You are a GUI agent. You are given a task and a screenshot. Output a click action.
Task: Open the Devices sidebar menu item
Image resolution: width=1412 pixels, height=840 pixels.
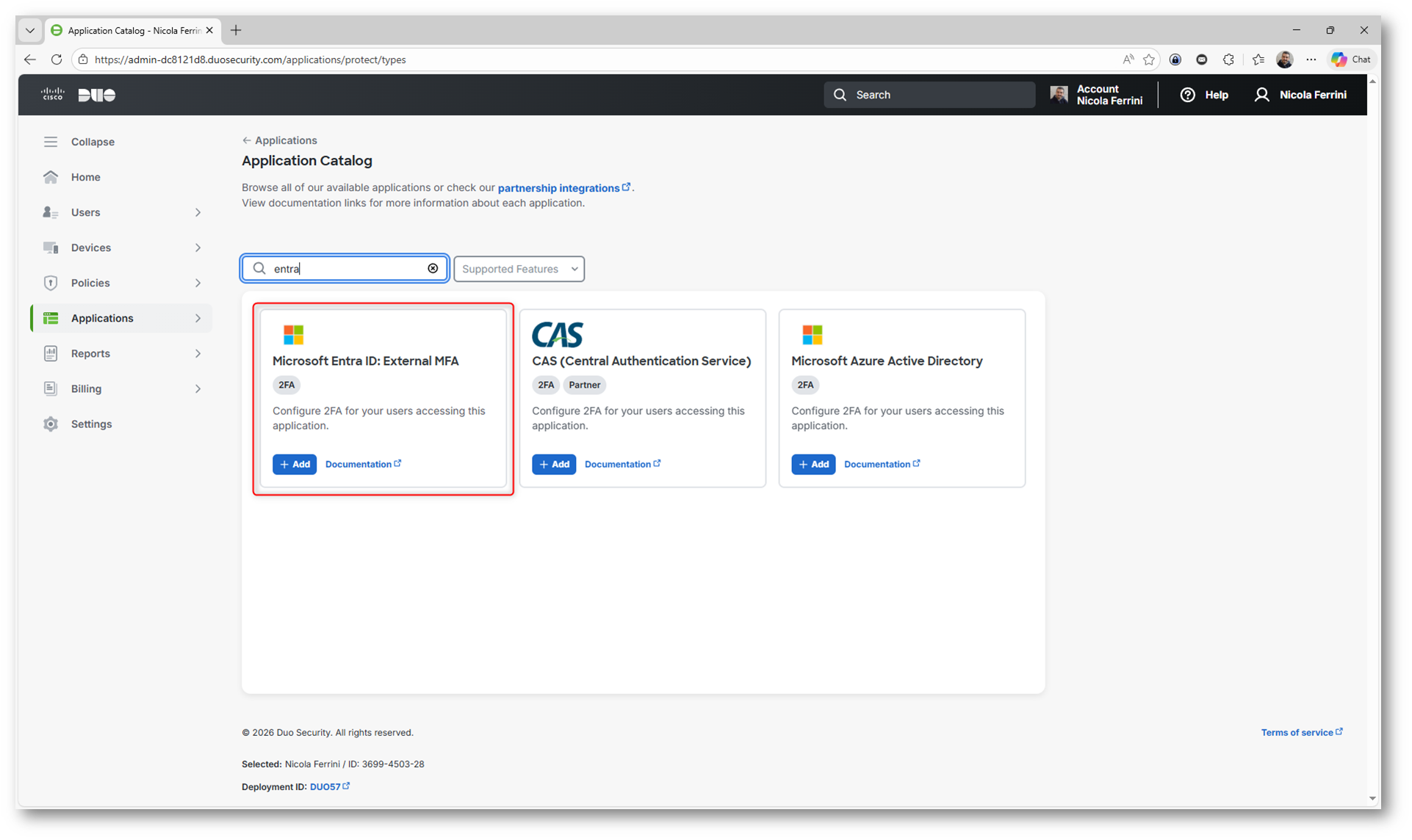(91, 247)
